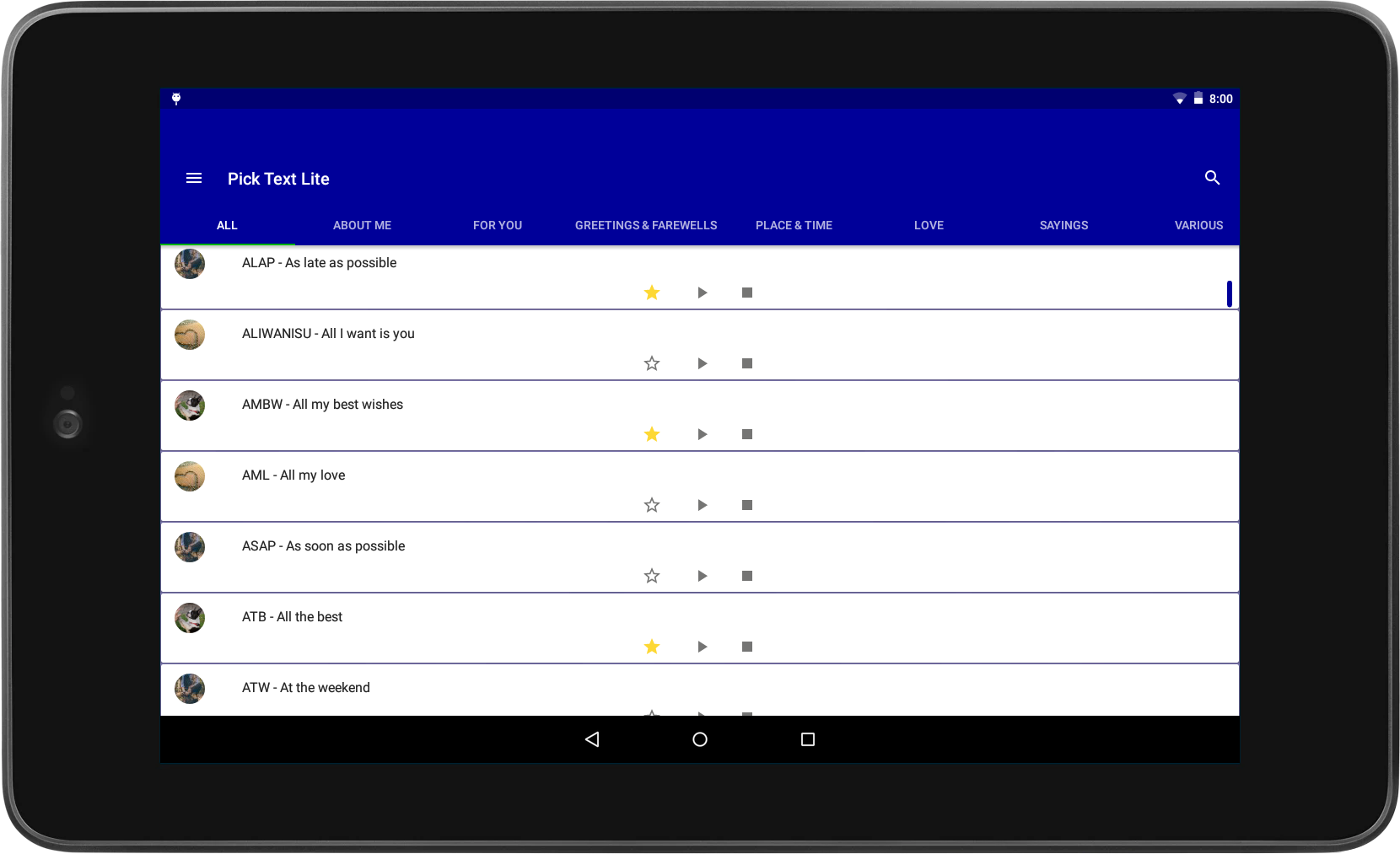Image resolution: width=1400 pixels, height=854 pixels.
Task: Click the list scrollbar thumb
Action: pos(1229,293)
